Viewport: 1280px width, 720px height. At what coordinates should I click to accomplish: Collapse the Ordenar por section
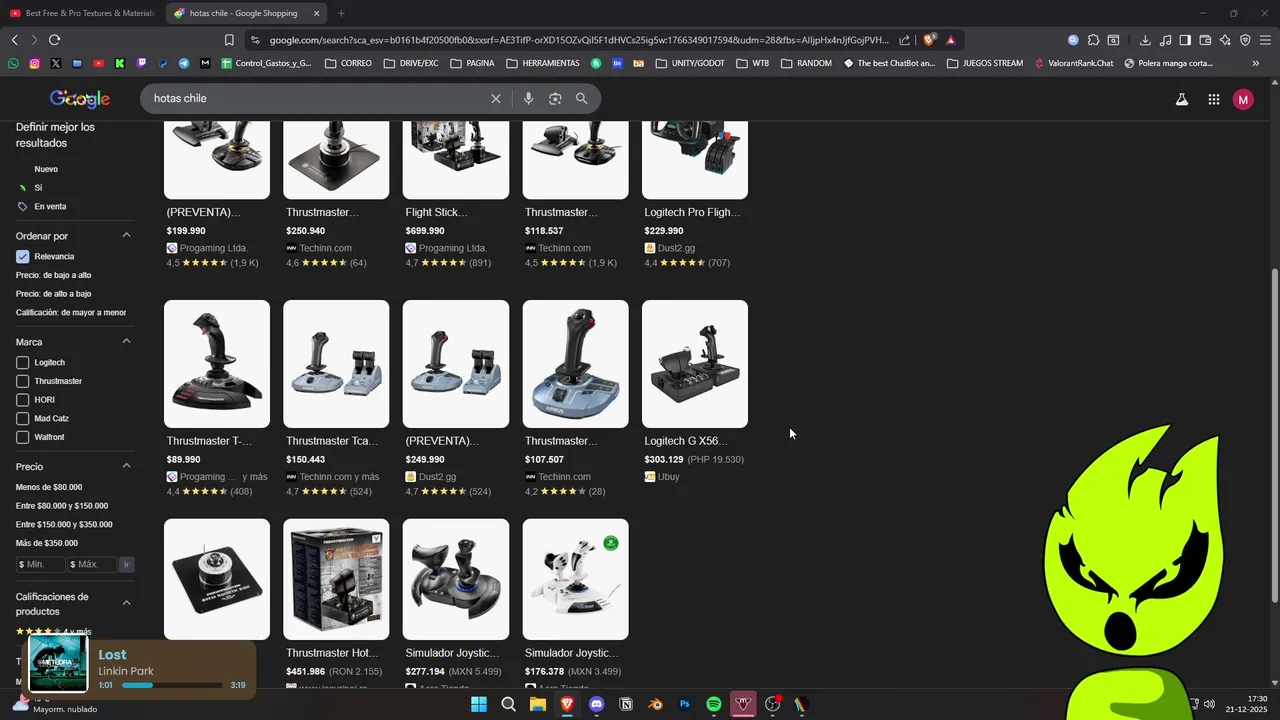(127, 236)
